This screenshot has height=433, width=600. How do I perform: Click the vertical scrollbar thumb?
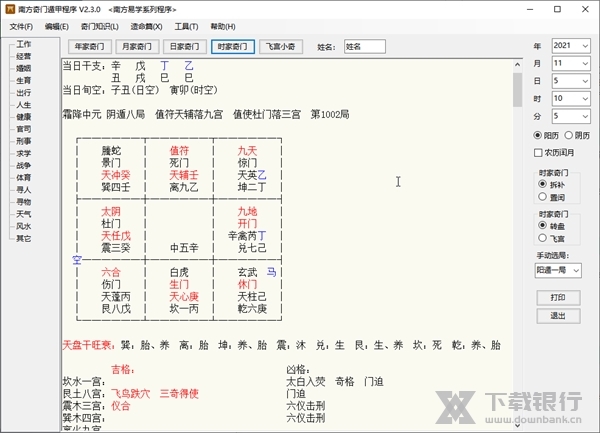[517, 90]
